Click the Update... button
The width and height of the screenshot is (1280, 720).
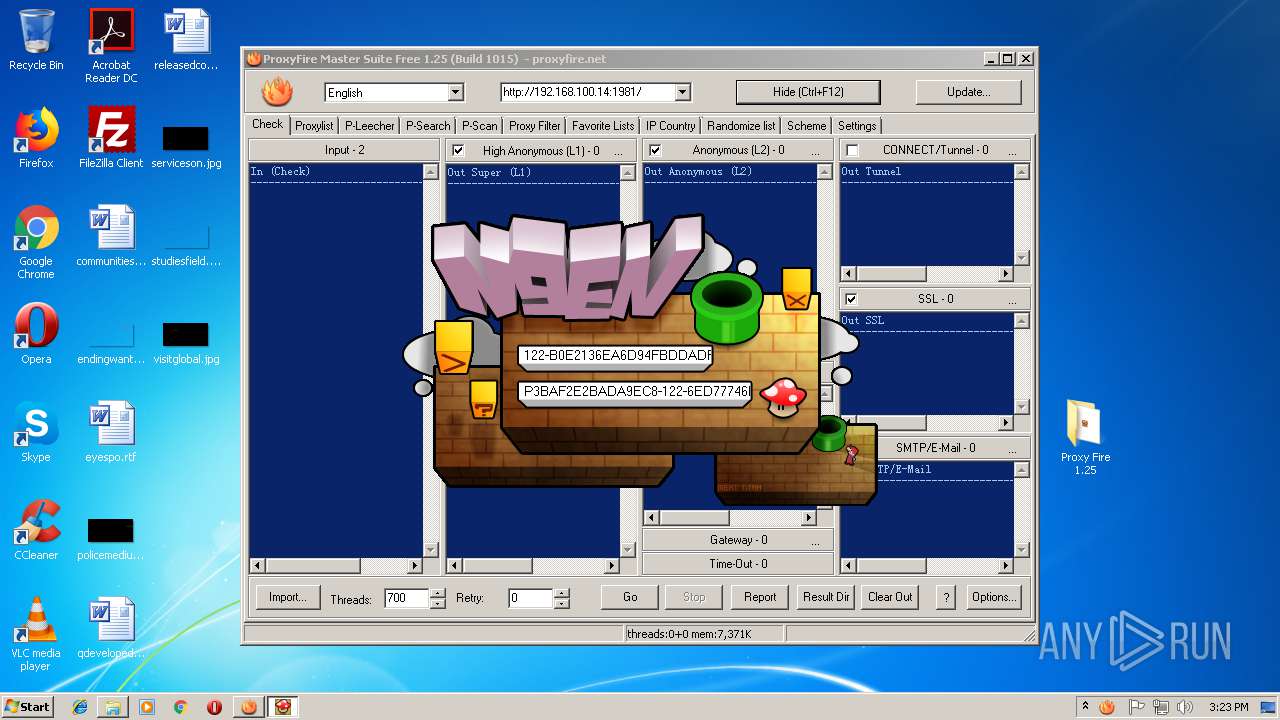[968, 92]
